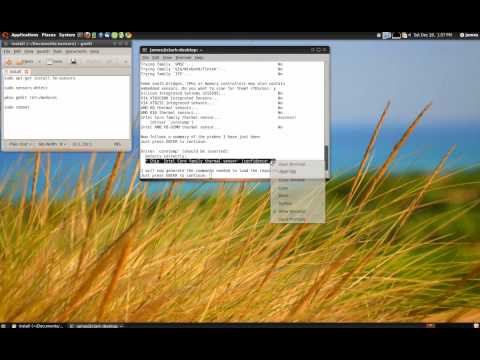The image size is (480, 360).
Task: Click the terminal prompt input line
Action: (177, 175)
